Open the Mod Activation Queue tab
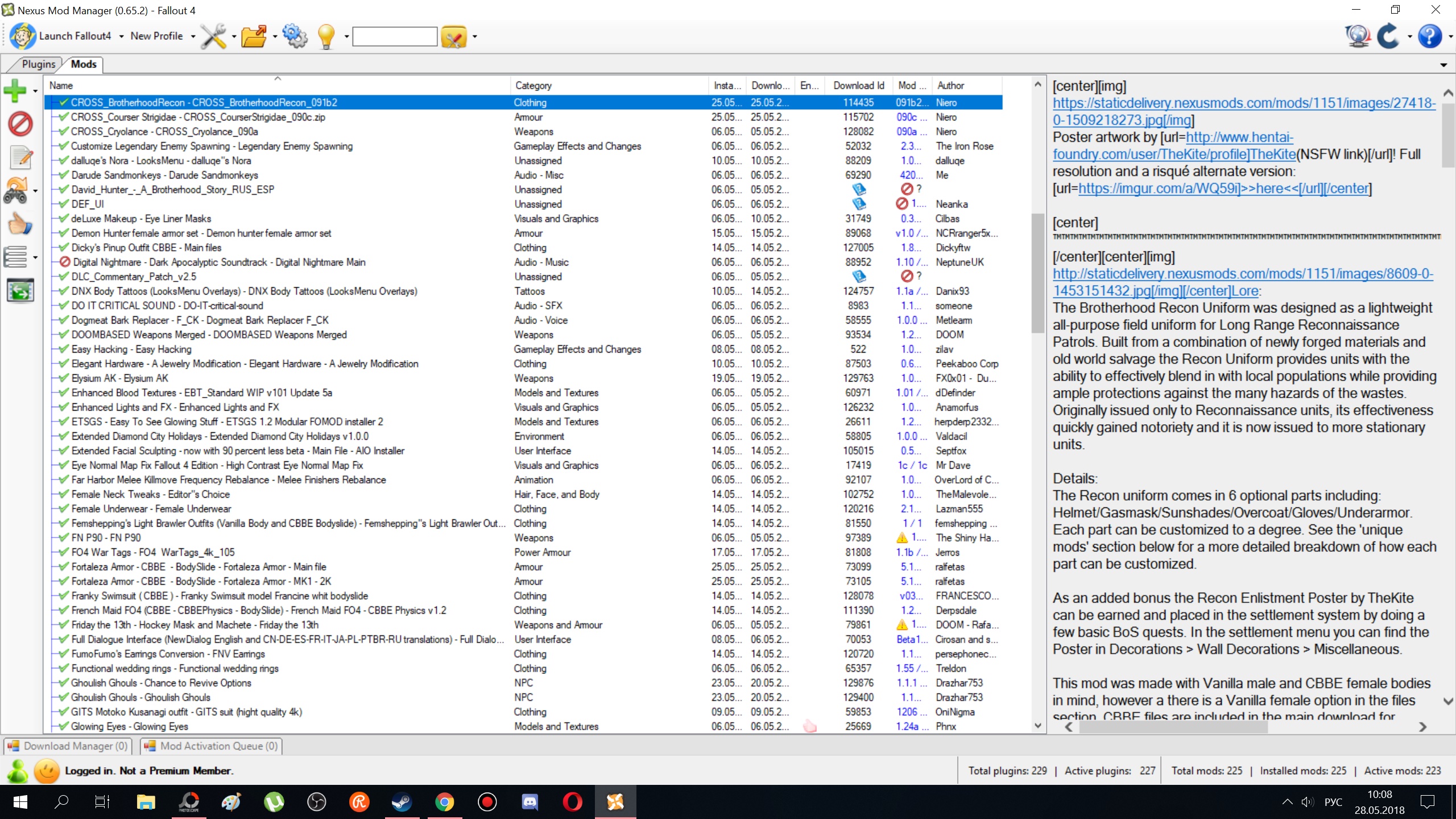The image size is (1456, 819). (x=212, y=746)
